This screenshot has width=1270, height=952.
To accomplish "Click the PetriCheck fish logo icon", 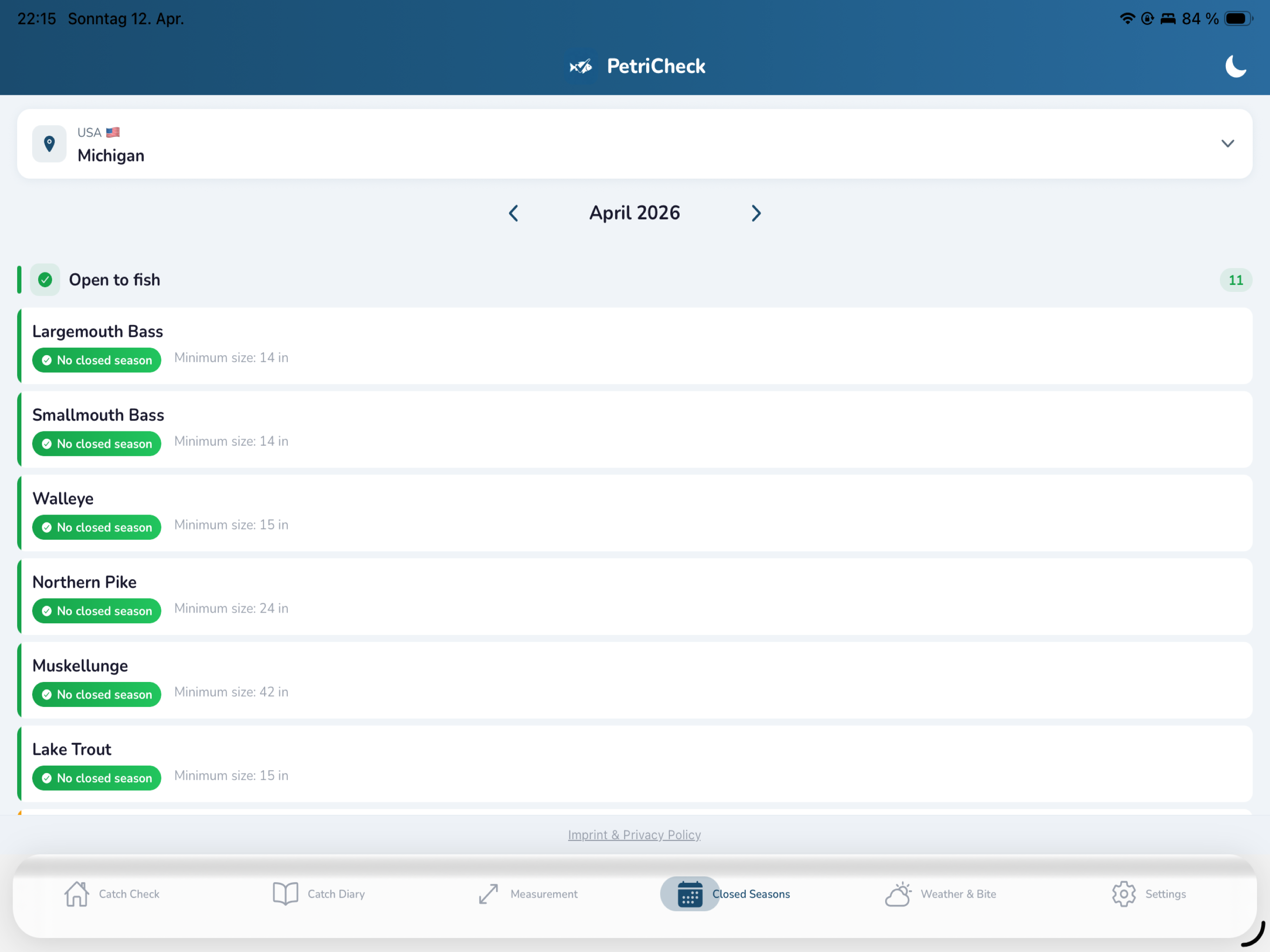I will 581,66.
